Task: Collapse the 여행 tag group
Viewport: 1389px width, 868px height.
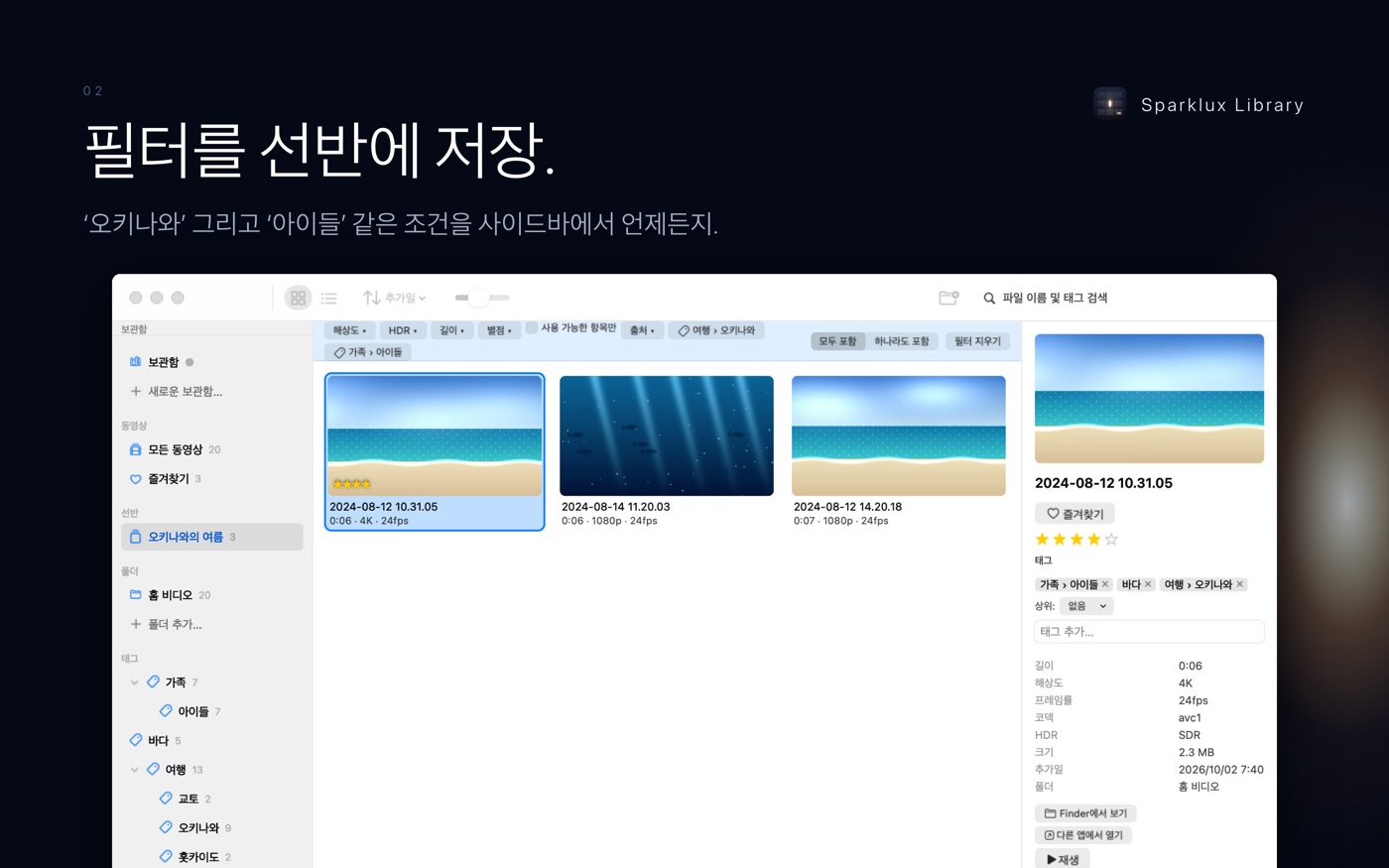Action: tap(135, 770)
